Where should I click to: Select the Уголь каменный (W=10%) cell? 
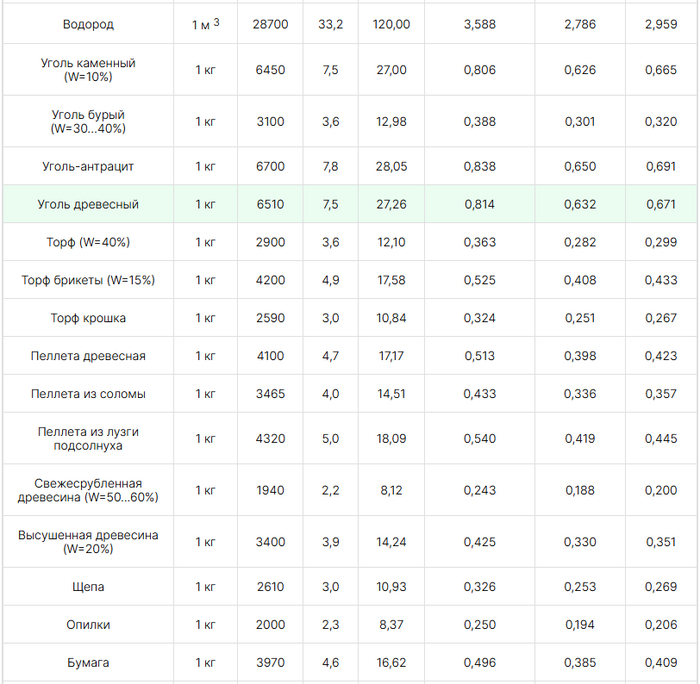[x=88, y=70]
